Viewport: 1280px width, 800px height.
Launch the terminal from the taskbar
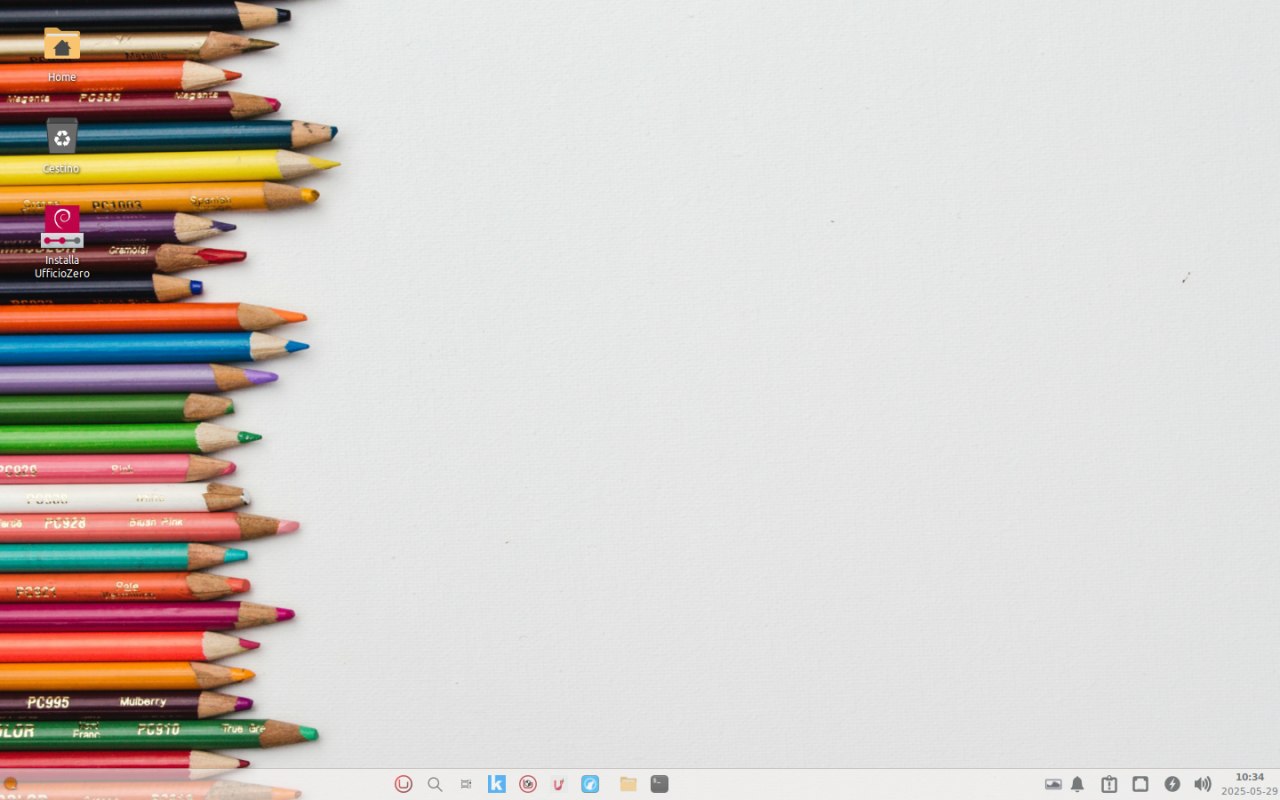pyautogui.click(x=659, y=784)
